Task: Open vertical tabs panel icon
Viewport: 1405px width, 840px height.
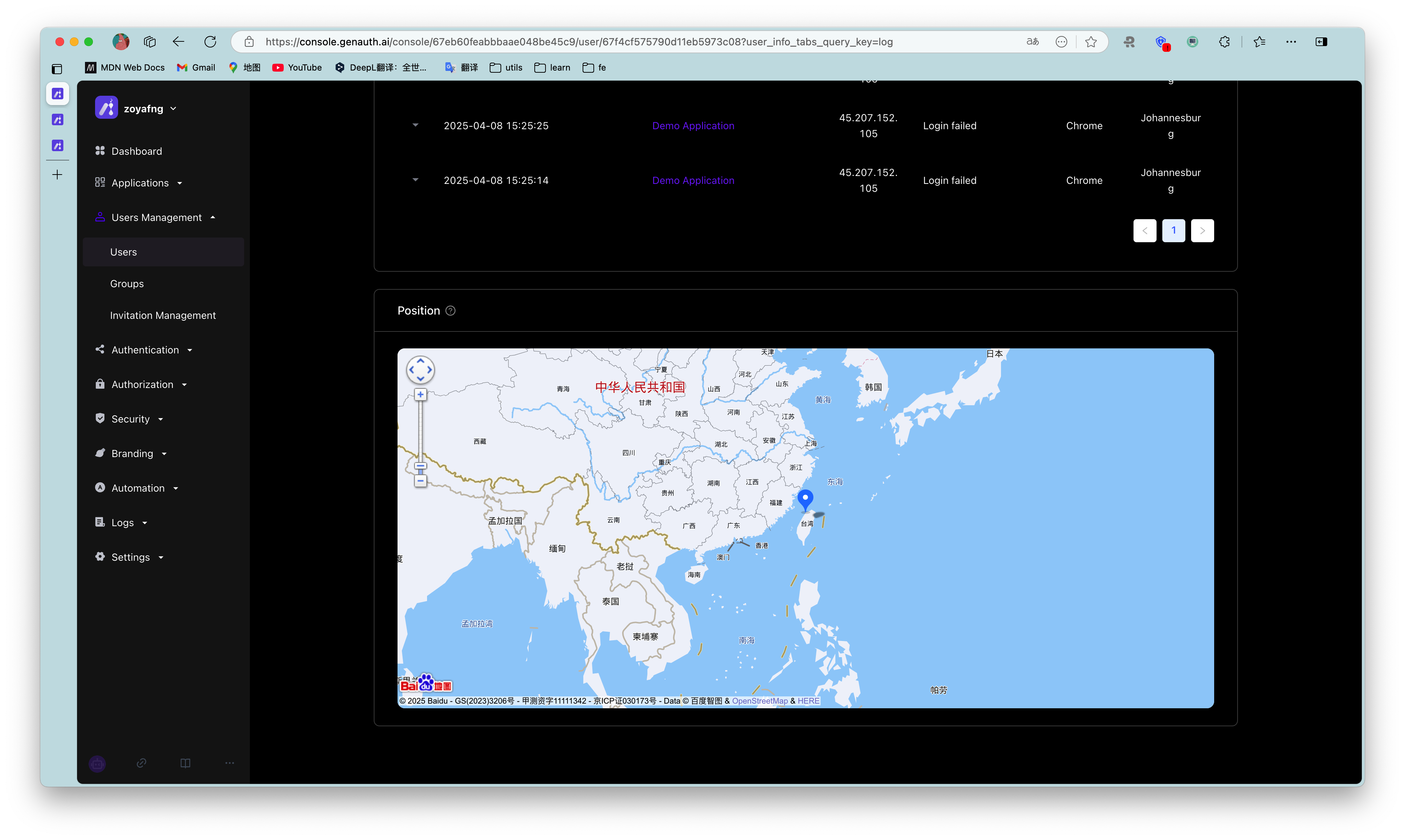Action: [57, 69]
